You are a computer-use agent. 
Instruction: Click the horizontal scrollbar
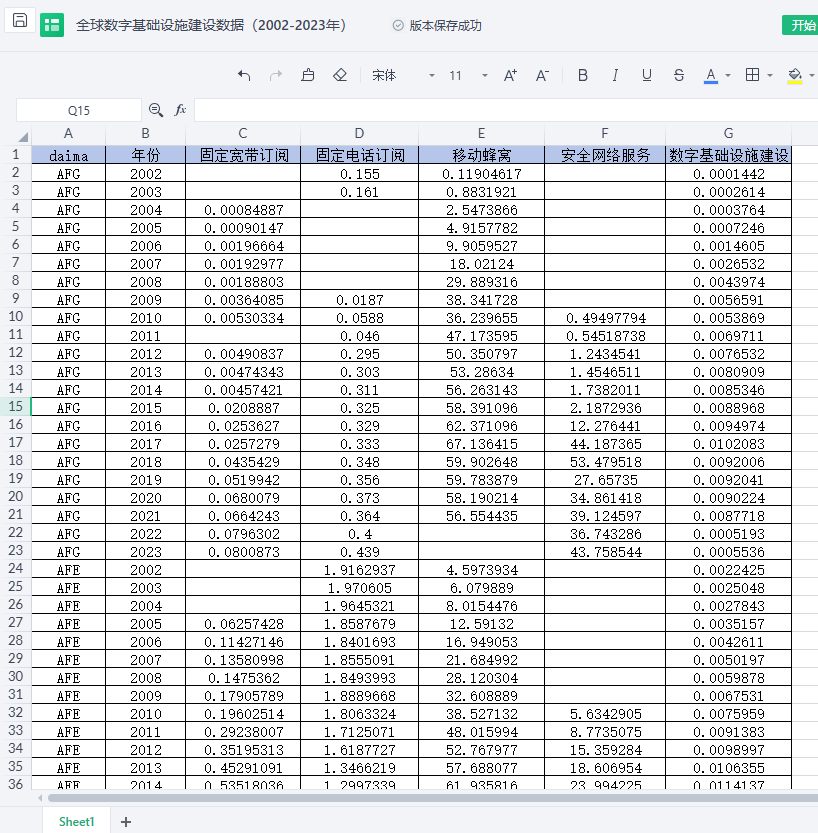[x=433, y=797]
